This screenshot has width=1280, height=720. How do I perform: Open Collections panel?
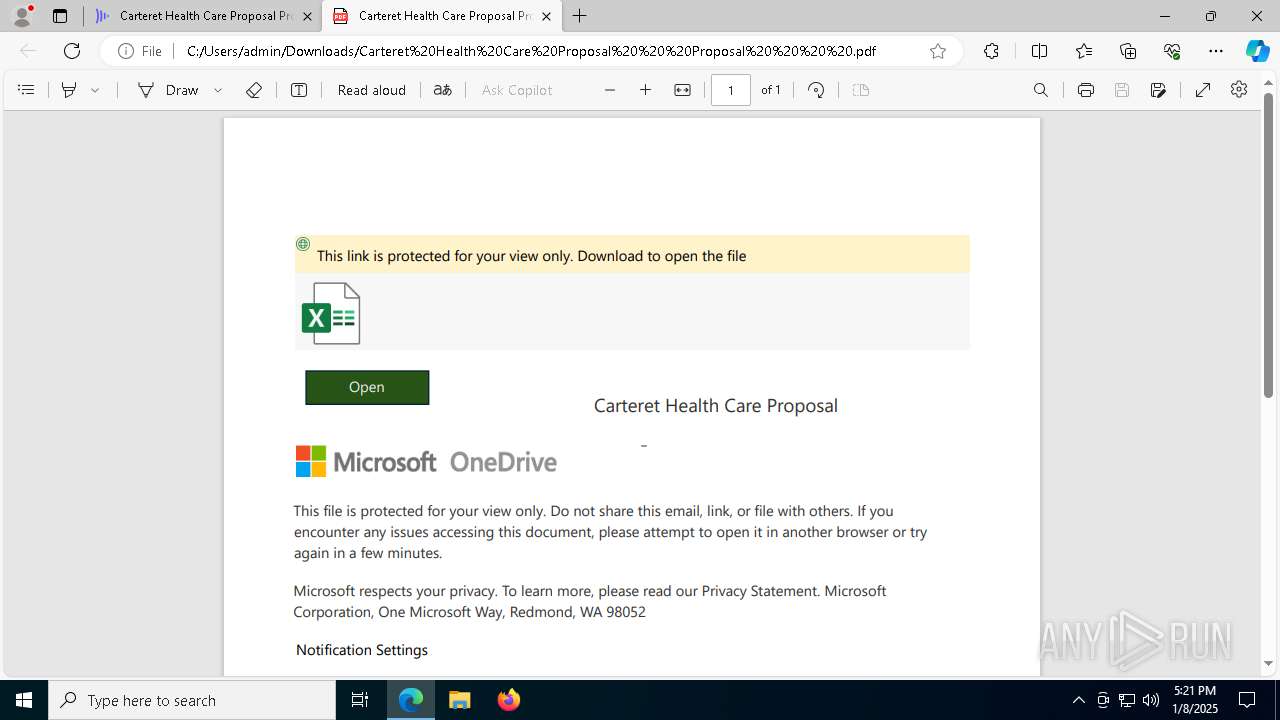click(x=1128, y=51)
